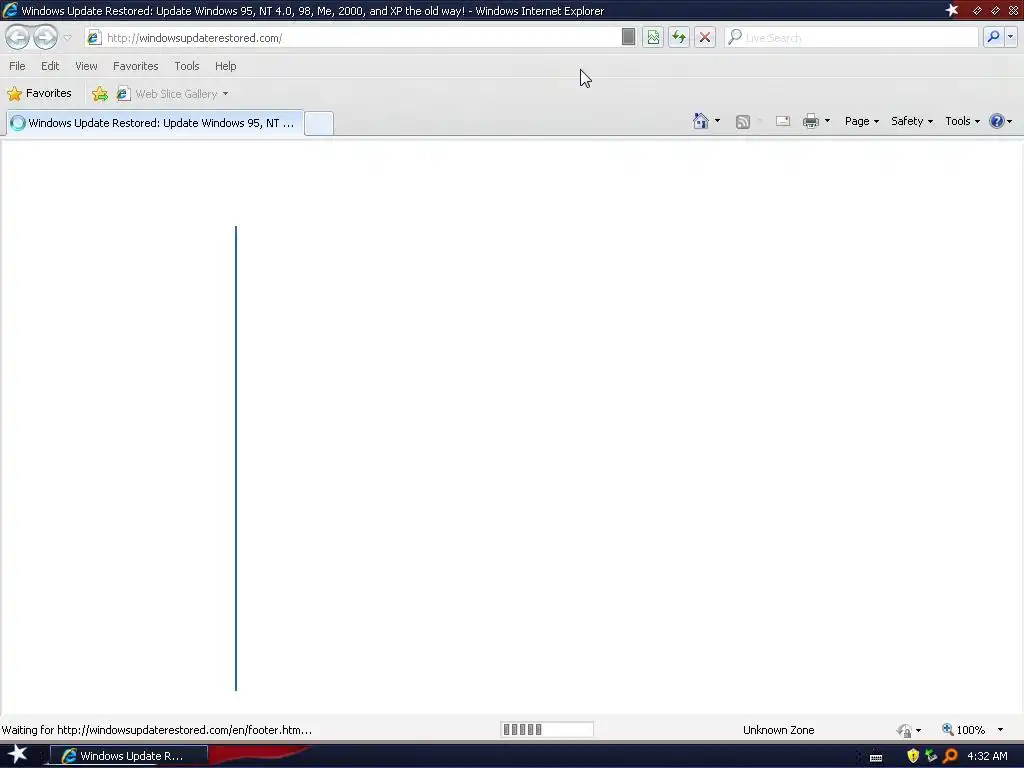Open the Page command bar menu

861,121
